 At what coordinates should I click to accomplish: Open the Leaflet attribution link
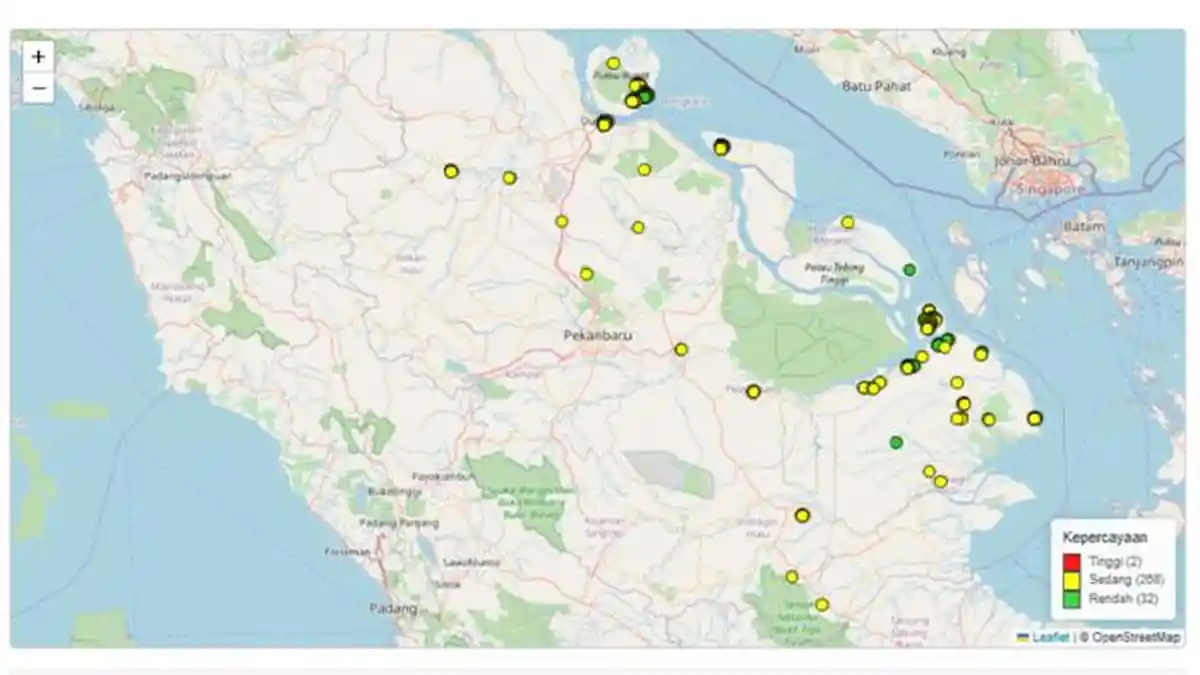click(x=1050, y=637)
